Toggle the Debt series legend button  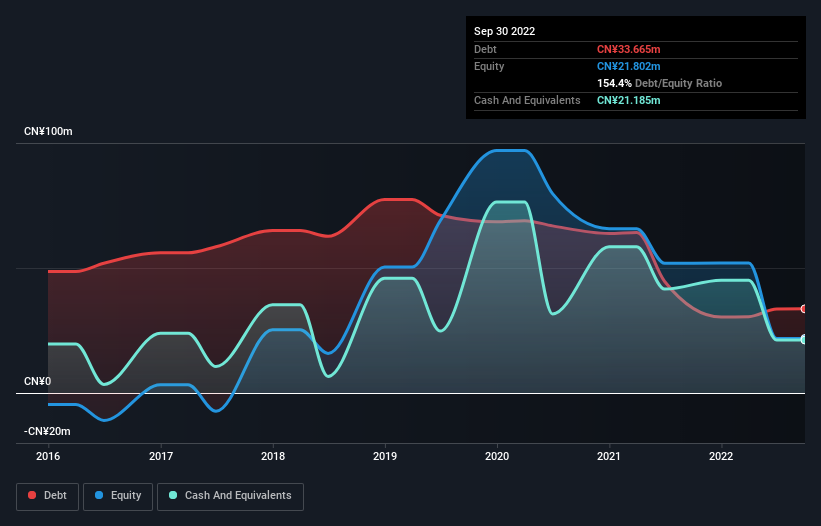(x=48, y=496)
